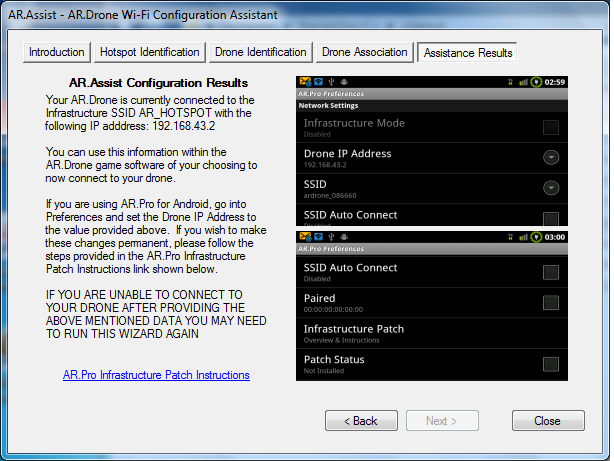Screen dimensions: 614x461
Task: Click the Infrastructure Mode label
Action: [x=354, y=123]
